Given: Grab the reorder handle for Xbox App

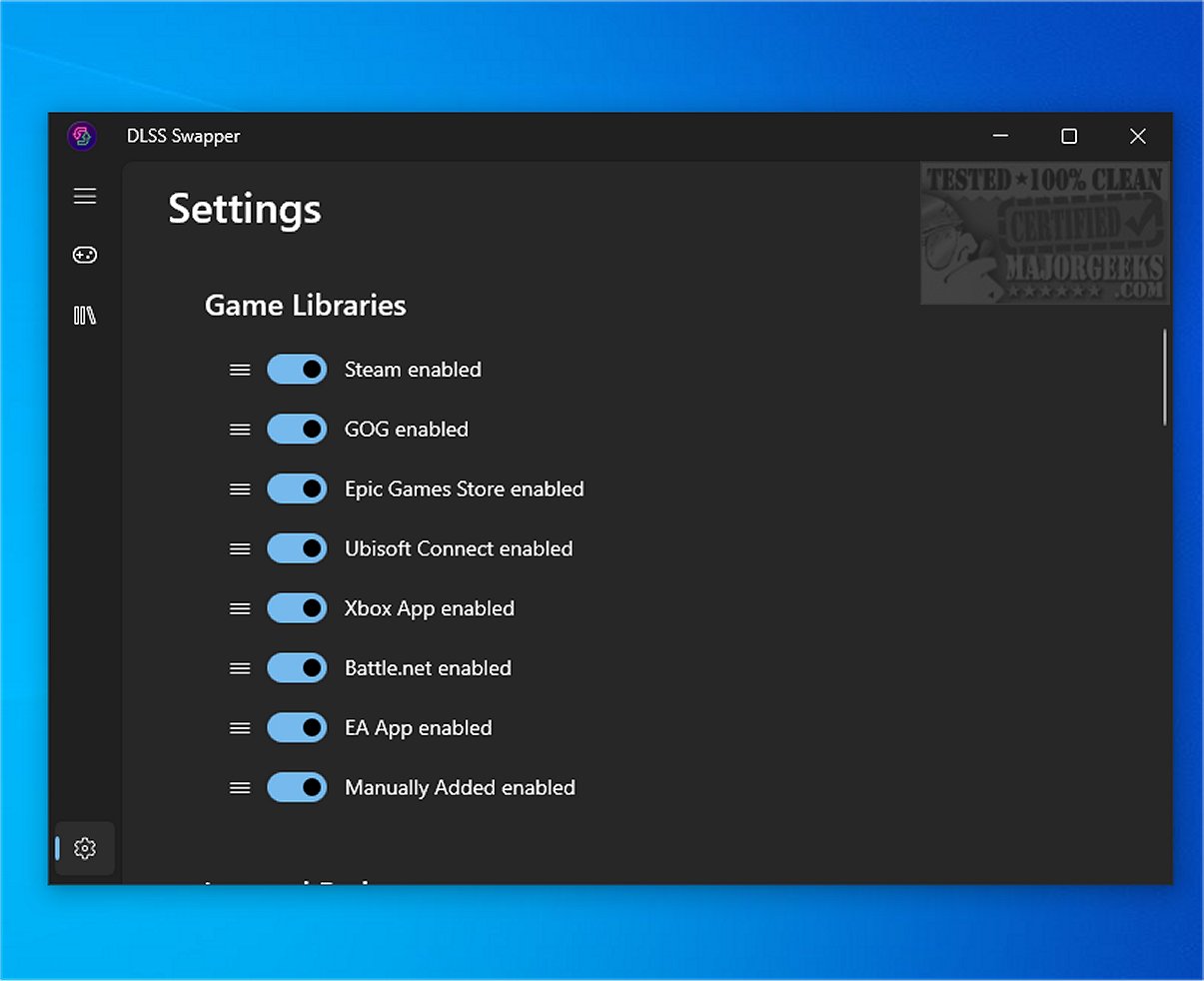Looking at the screenshot, I should tap(240, 608).
